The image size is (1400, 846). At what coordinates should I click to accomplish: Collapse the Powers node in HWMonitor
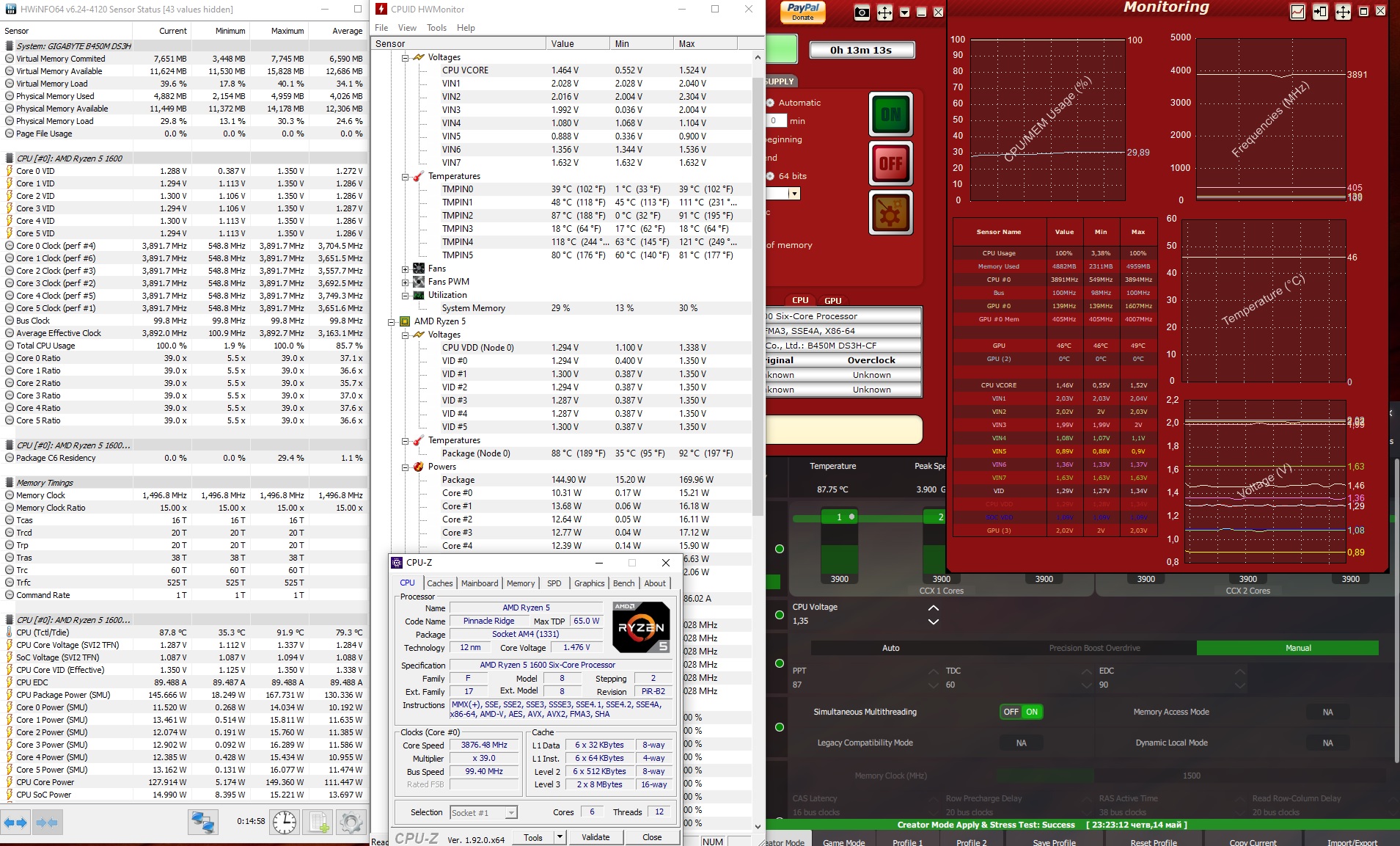[x=406, y=467]
